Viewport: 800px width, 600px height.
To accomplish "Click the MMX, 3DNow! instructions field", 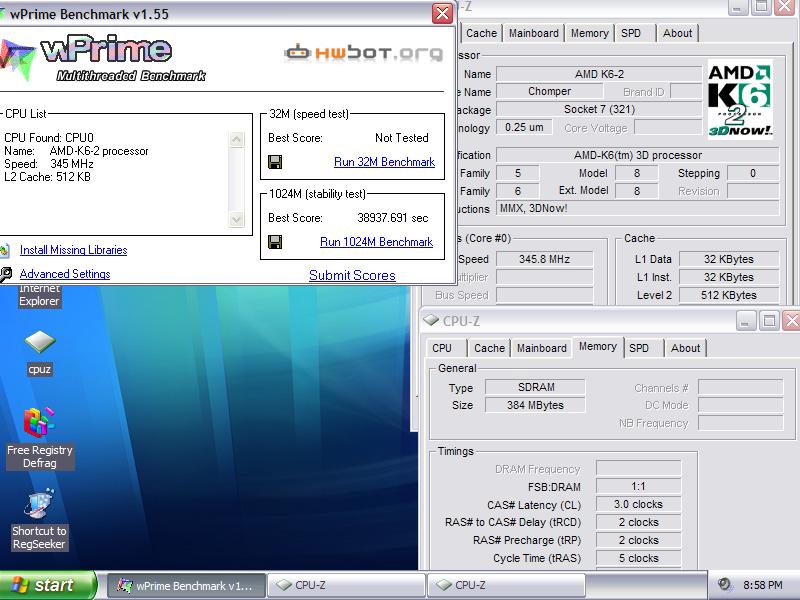I will tap(638, 208).
